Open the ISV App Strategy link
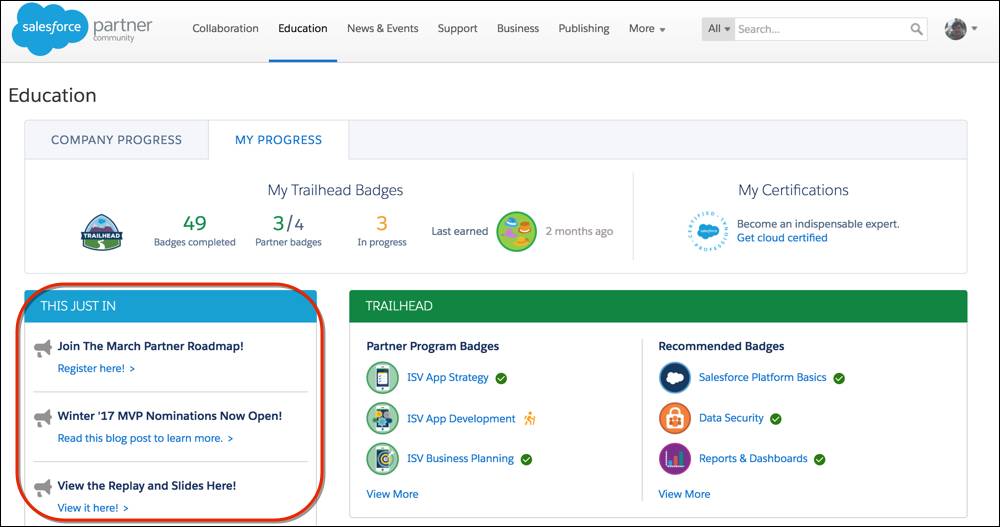1000x527 pixels. 448,378
